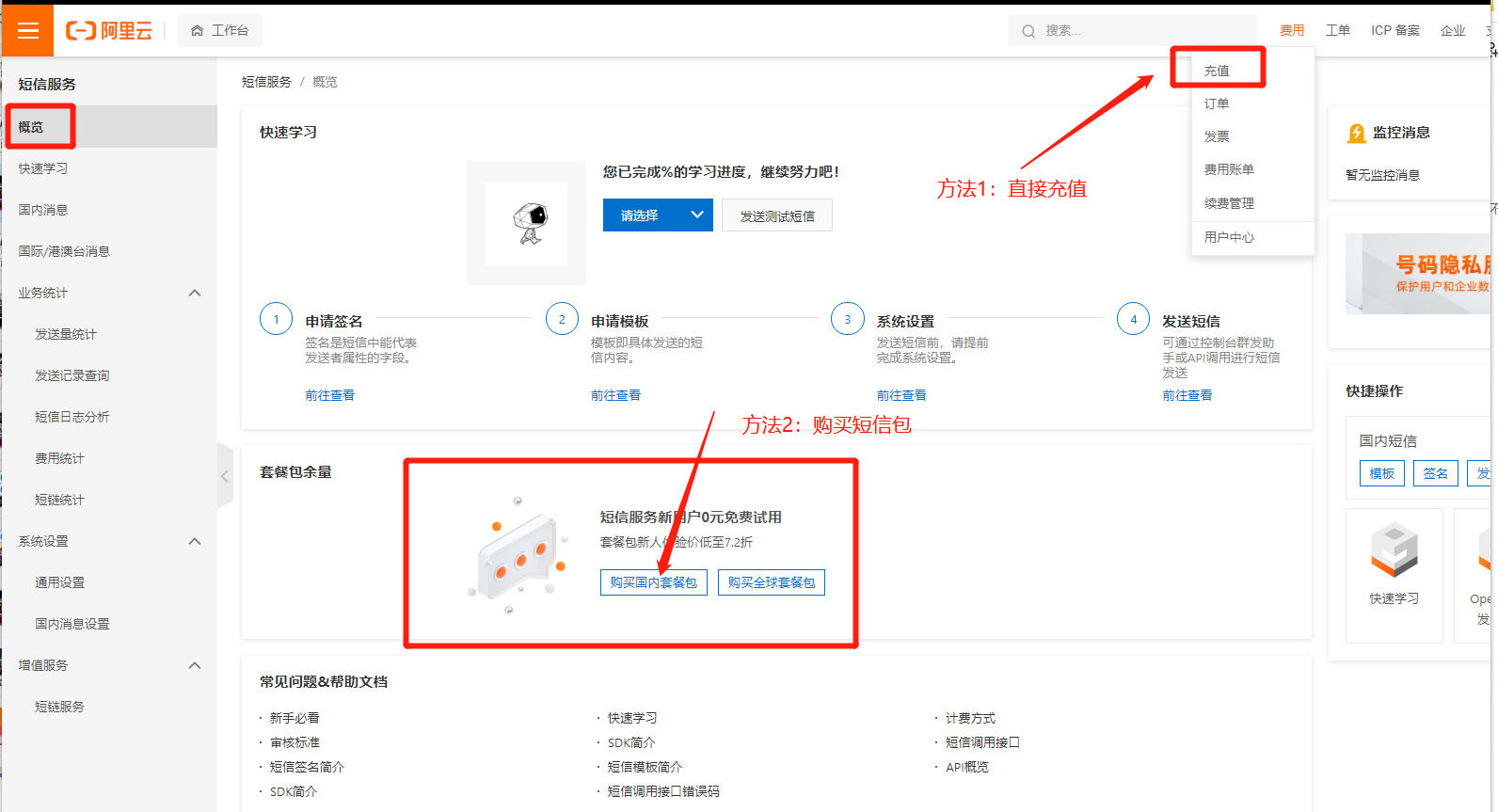Collapse the 业务统计 sidebar section

click(195, 293)
